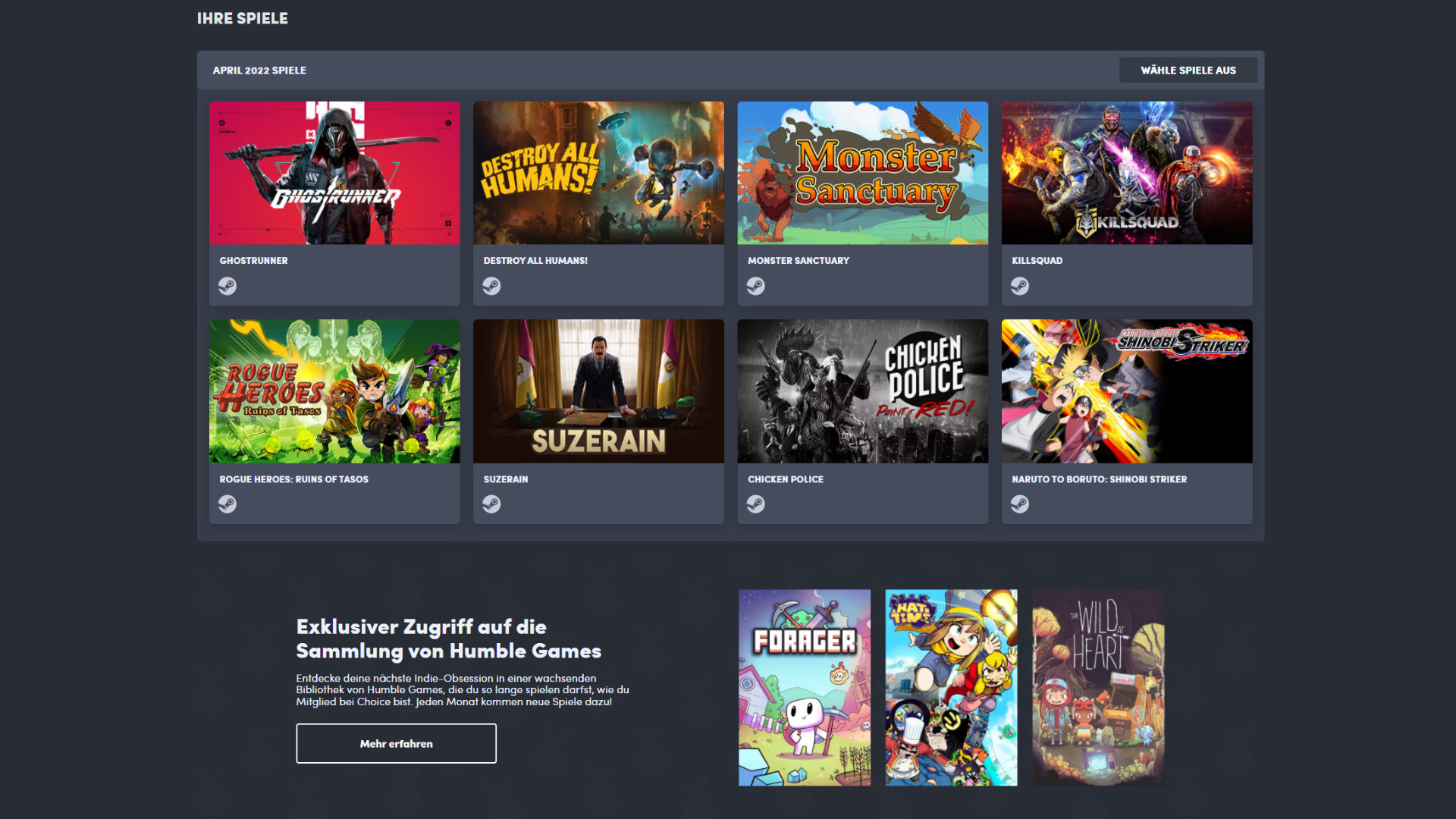This screenshot has width=1456, height=819.
Task: Select the A Hat in Time box art
Action: (x=951, y=688)
